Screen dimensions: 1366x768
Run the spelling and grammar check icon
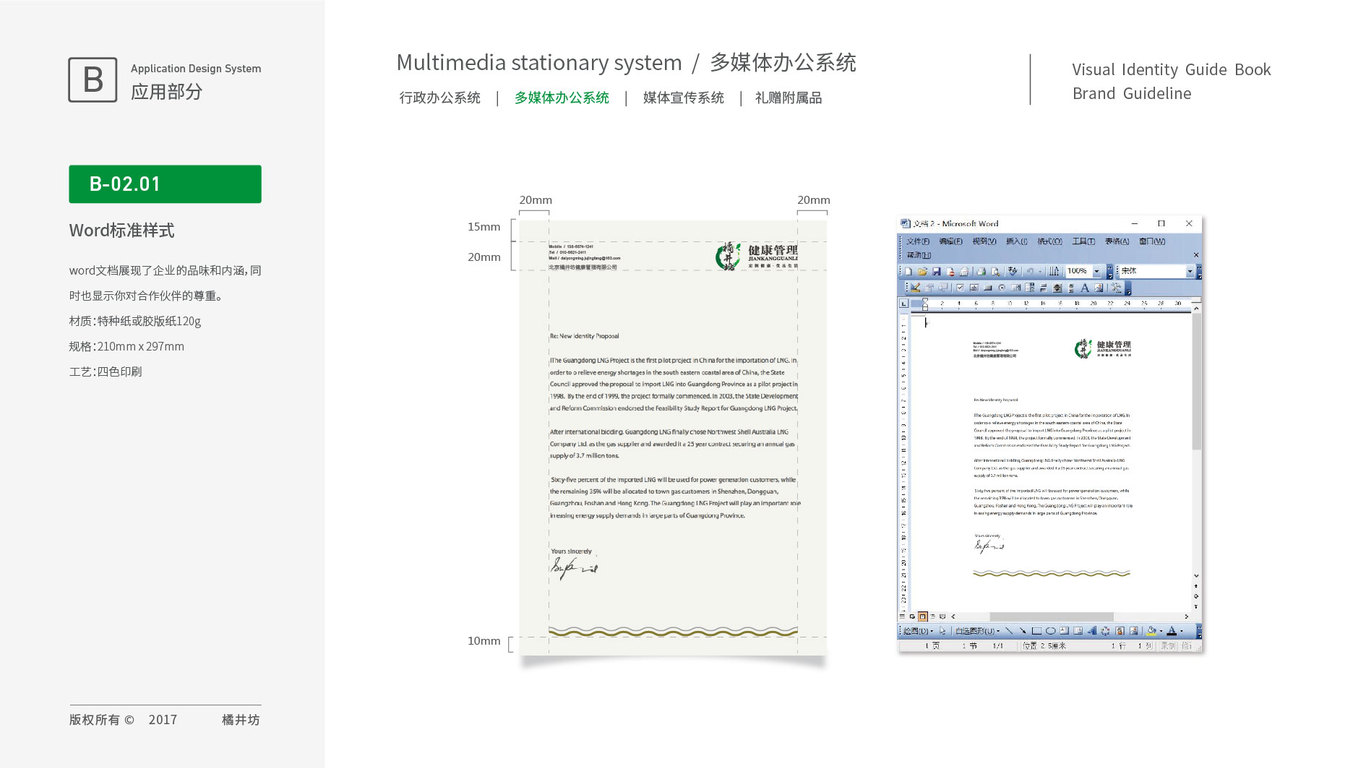(x=1013, y=271)
